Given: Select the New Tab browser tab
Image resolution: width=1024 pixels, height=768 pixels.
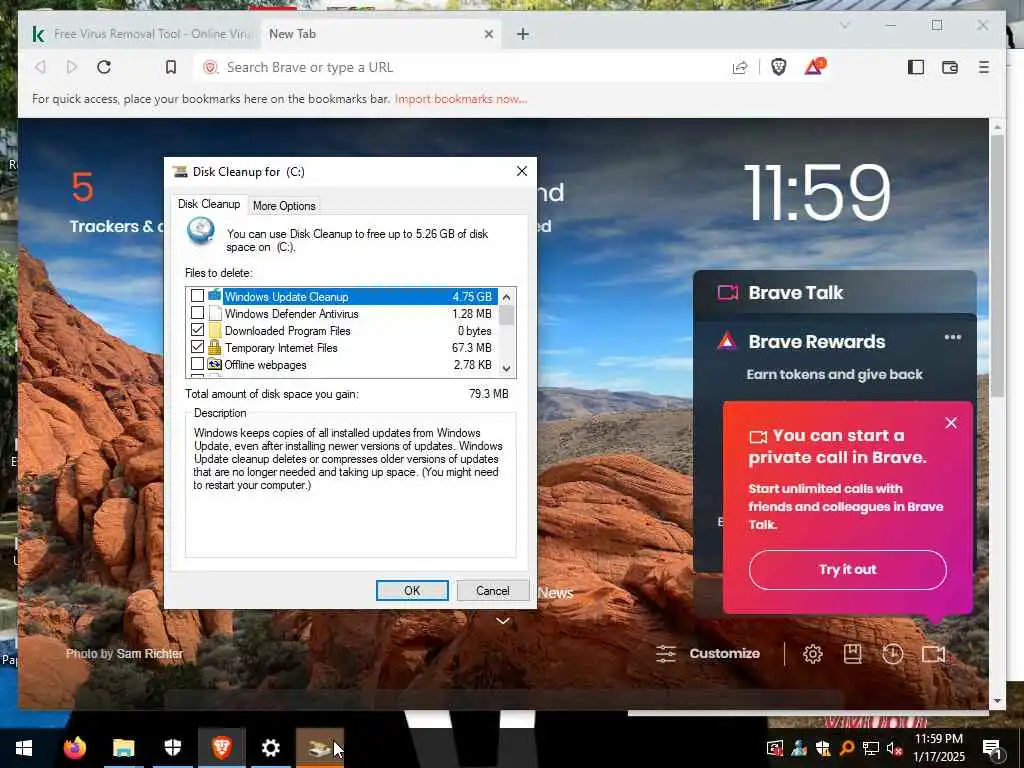Looking at the screenshot, I should [382, 34].
